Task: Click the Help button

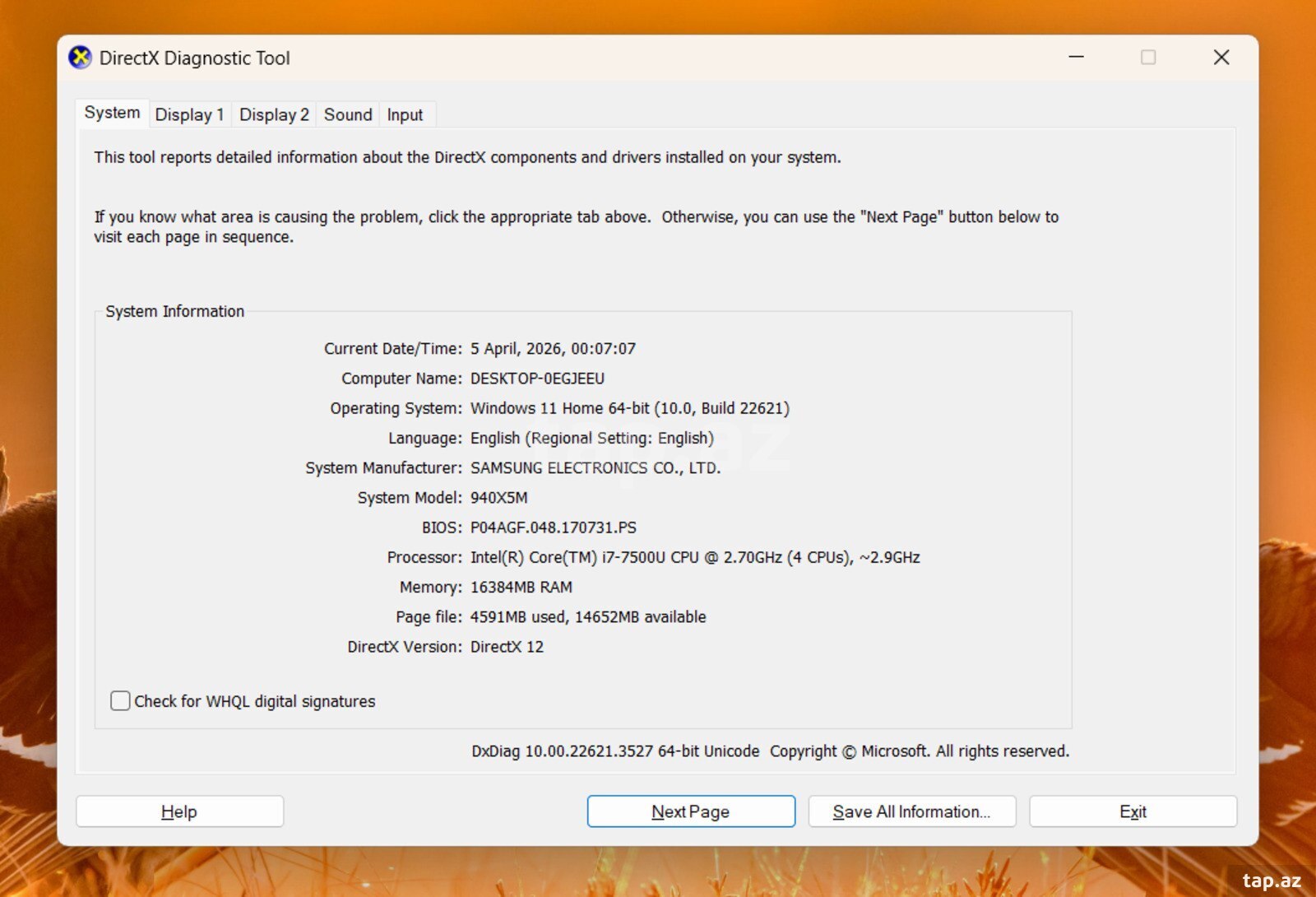Action: 179,811
